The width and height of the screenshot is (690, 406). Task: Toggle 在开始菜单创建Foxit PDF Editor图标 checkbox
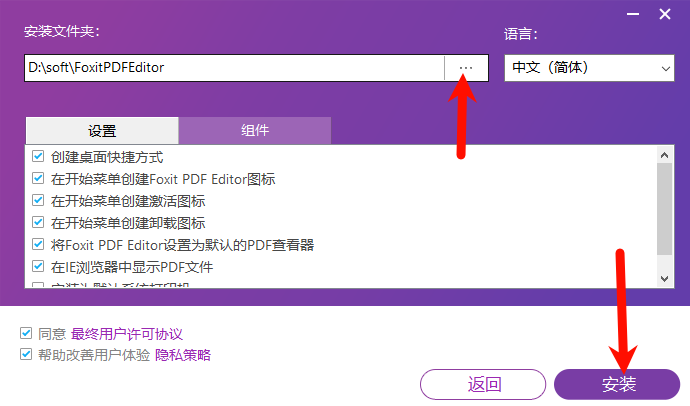(38, 178)
